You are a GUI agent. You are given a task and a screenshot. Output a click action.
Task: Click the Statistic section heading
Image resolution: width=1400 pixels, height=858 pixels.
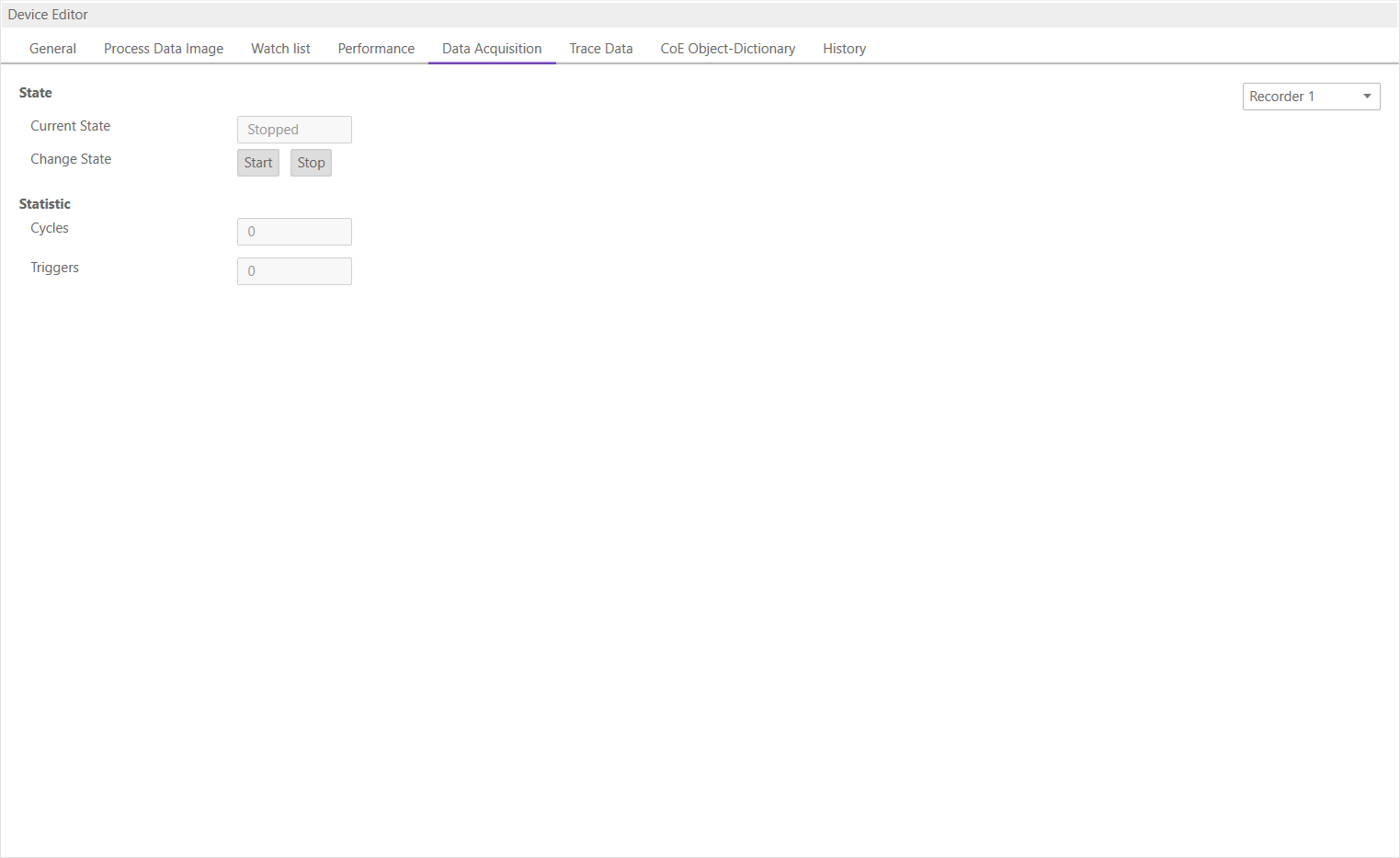[x=44, y=203]
